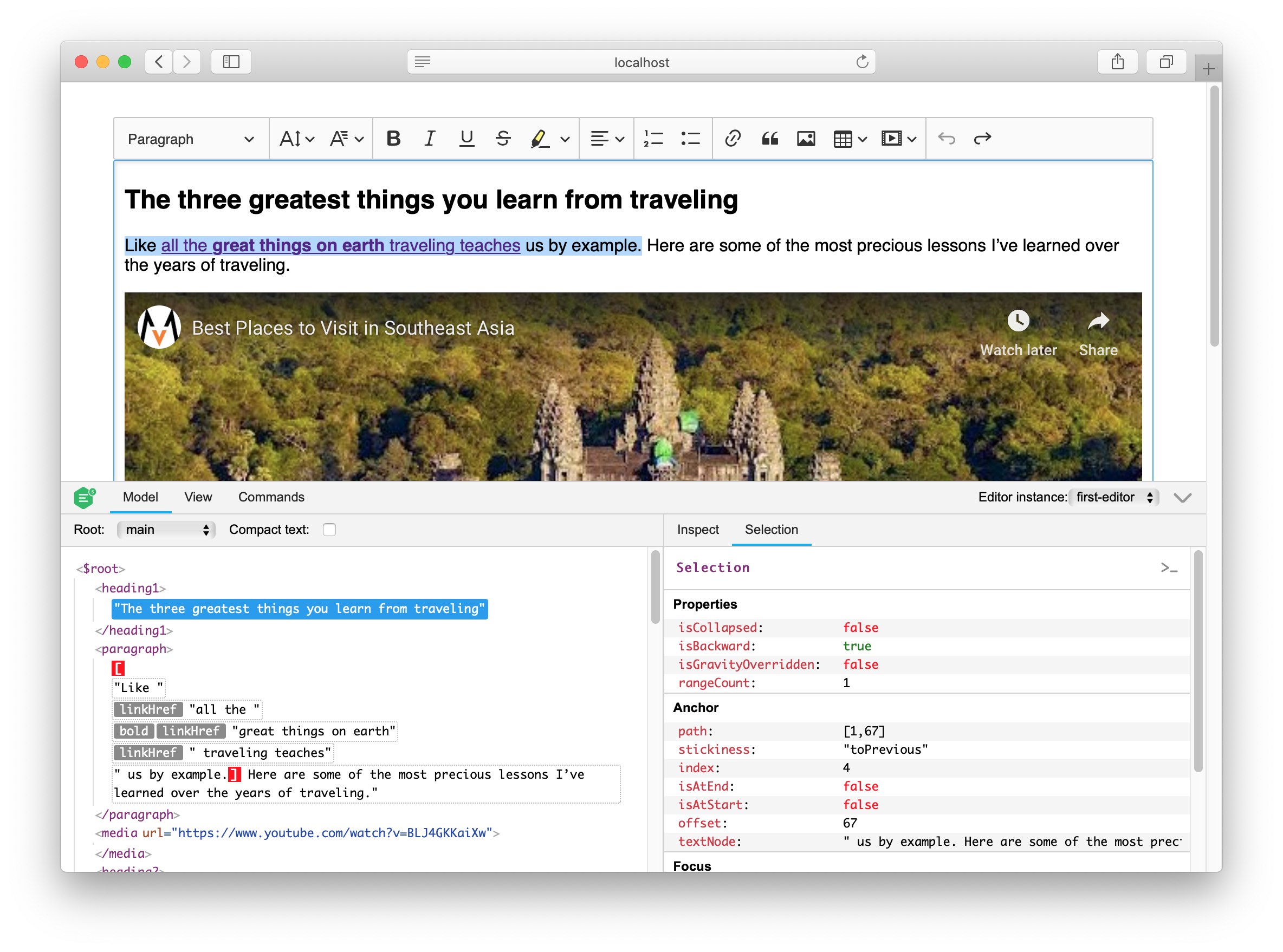Click the Commands panel tab
Screen dimensions: 1283x952
[x=270, y=497]
